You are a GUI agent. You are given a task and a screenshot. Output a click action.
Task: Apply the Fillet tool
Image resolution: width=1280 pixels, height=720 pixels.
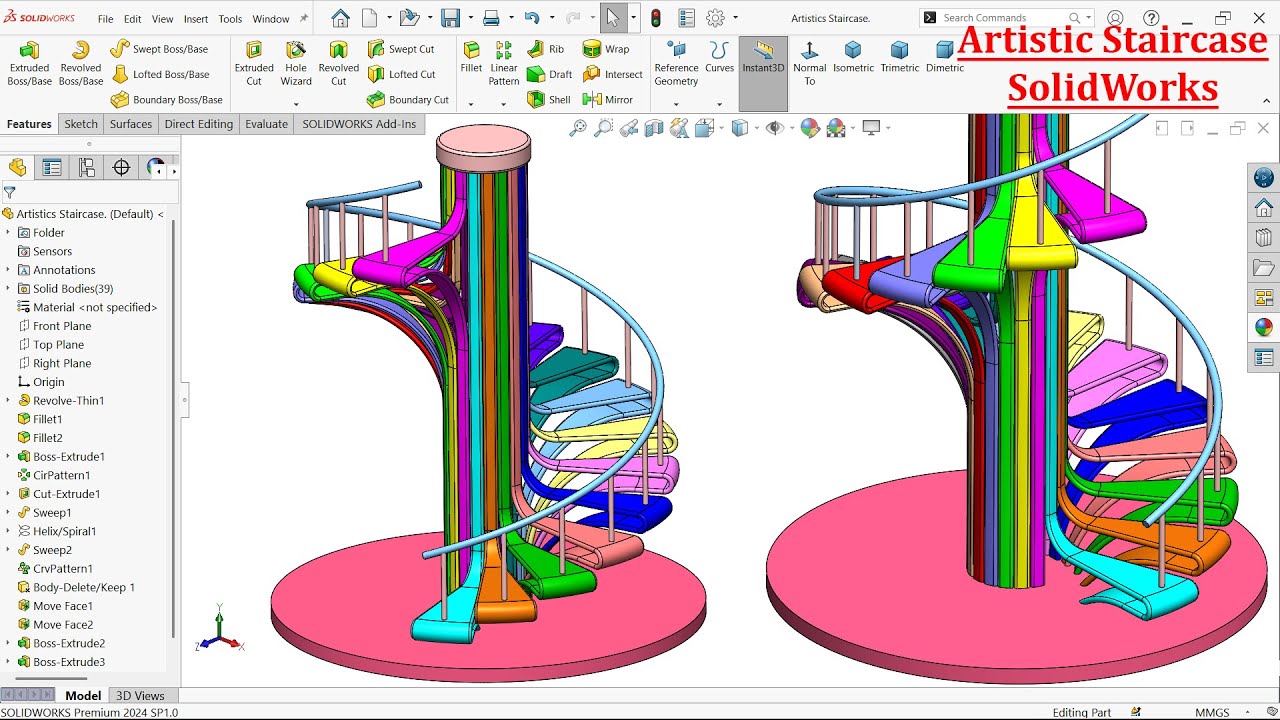(x=471, y=57)
